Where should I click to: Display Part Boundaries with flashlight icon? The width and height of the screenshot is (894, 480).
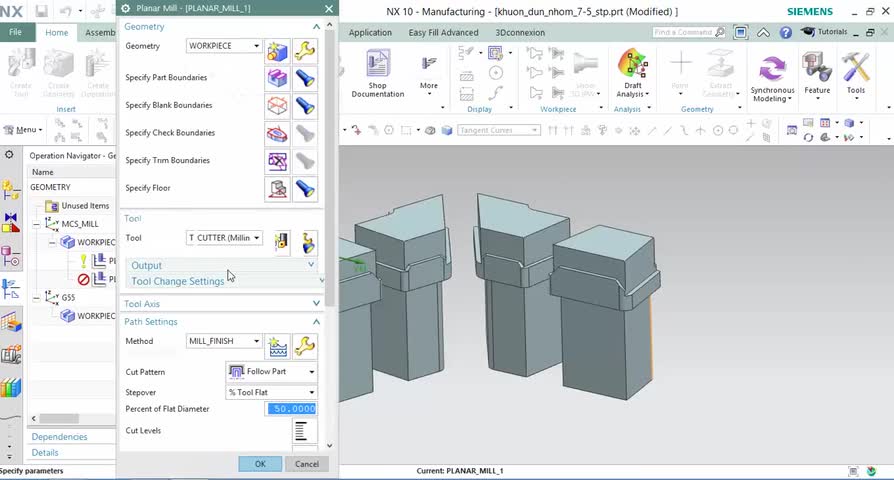(x=305, y=78)
